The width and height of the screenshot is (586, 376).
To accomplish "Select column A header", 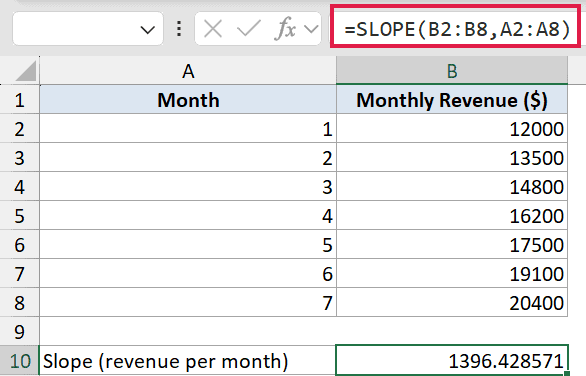I will [x=188, y=71].
